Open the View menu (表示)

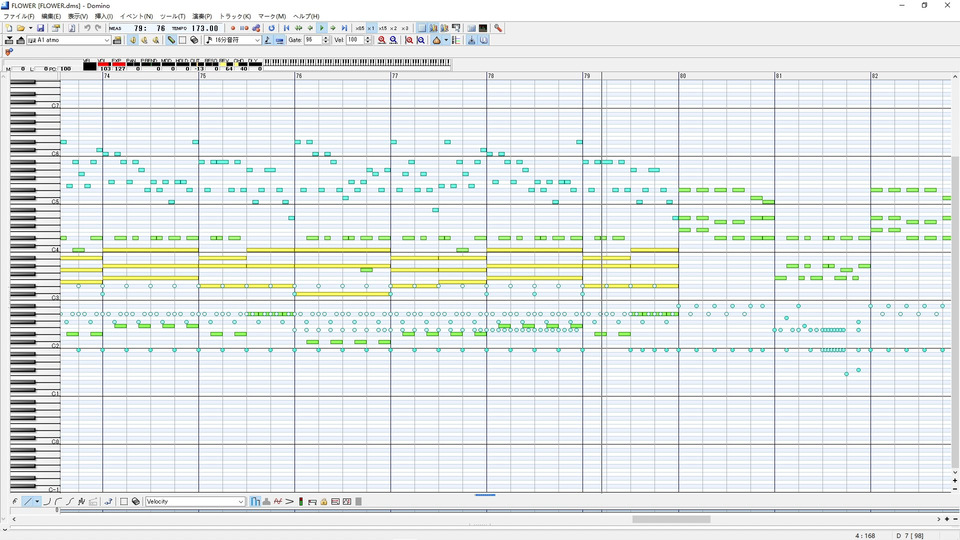(78, 17)
